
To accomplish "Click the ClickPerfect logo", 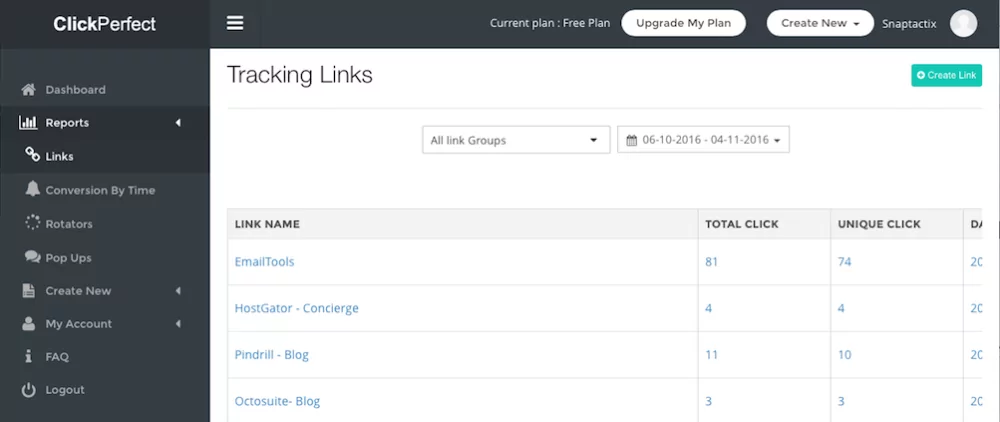I will tap(105, 24).
